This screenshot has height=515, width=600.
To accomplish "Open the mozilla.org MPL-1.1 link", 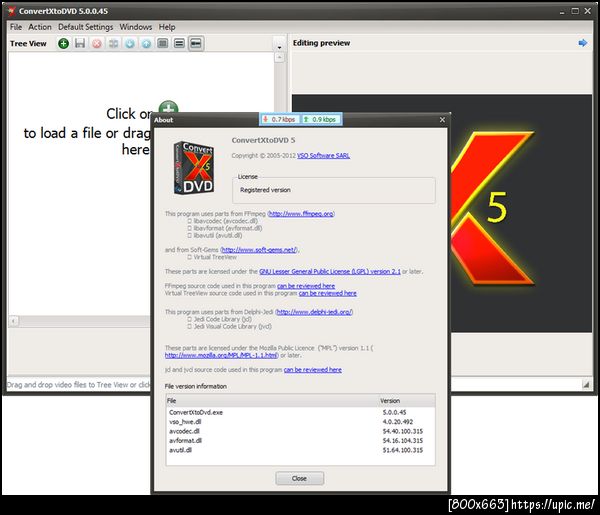I will pos(222,355).
